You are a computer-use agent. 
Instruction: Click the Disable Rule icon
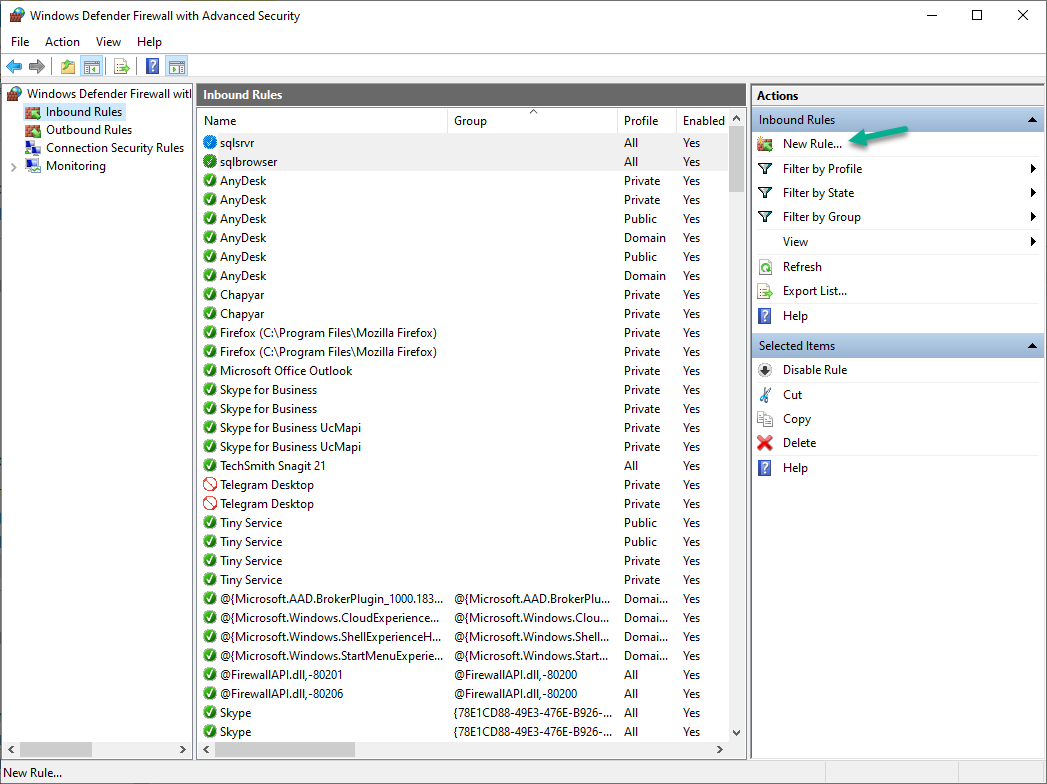[x=765, y=370]
